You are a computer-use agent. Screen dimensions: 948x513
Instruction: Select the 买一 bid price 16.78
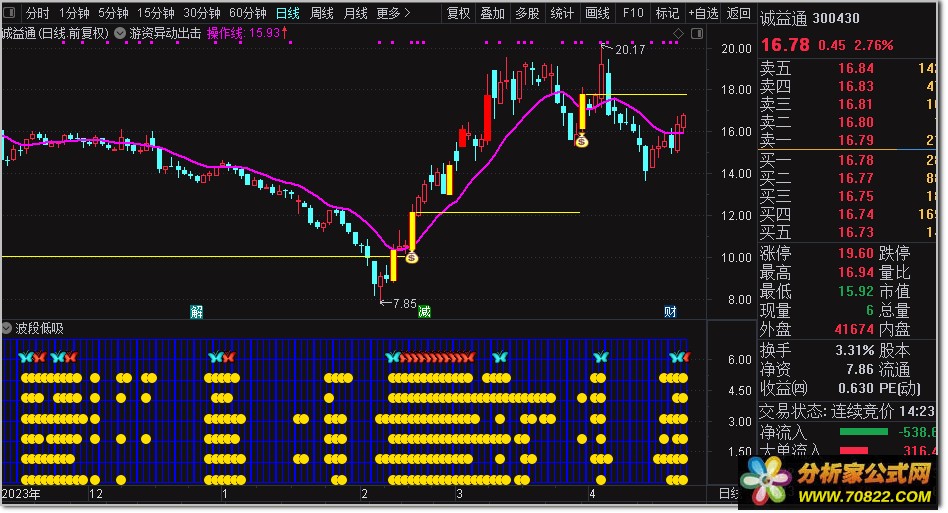coord(855,160)
